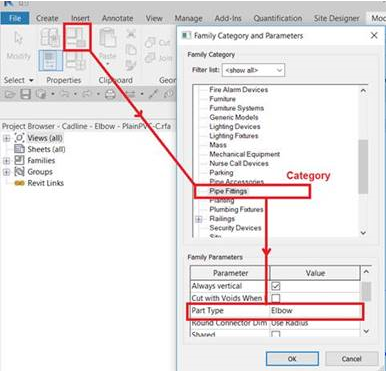Click Cancel in Family Category dialog
387x371 pixels.
(351, 359)
